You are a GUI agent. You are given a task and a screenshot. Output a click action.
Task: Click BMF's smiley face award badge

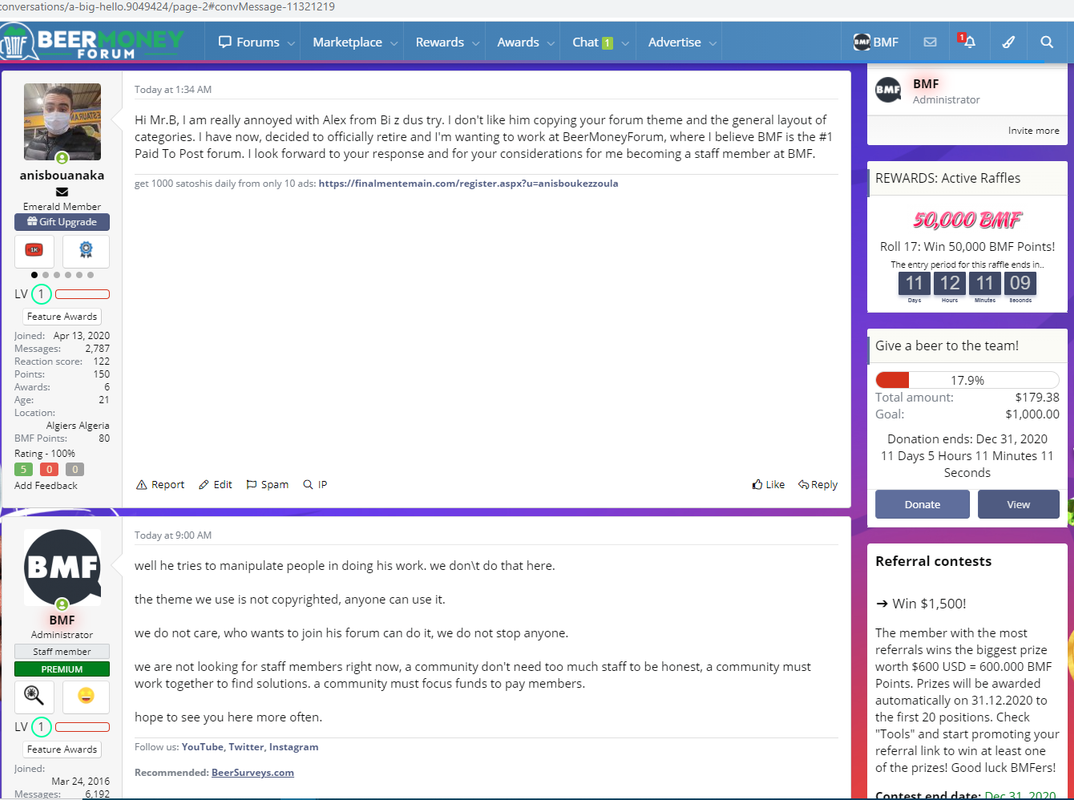86,695
